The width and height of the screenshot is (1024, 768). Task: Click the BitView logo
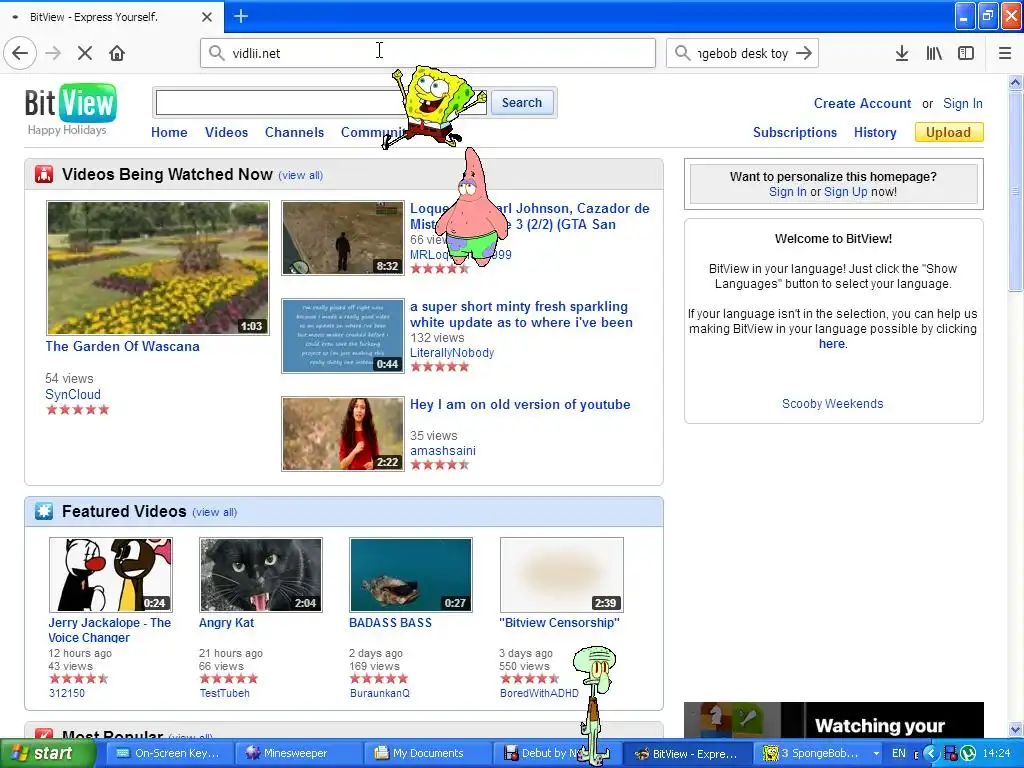[x=71, y=103]
